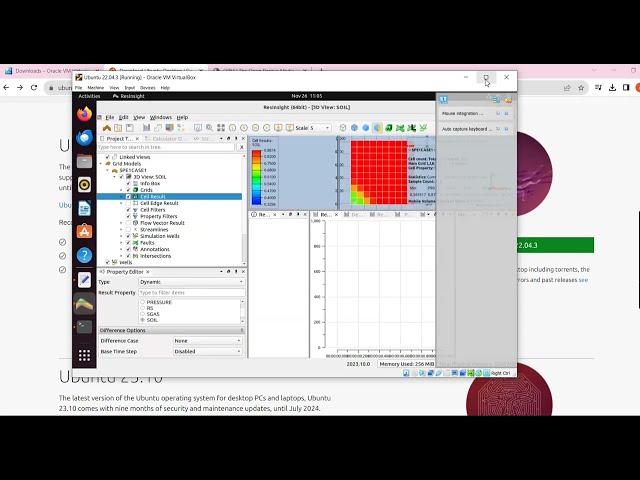Open the Help menu in ResInsight

coord(182,117)
